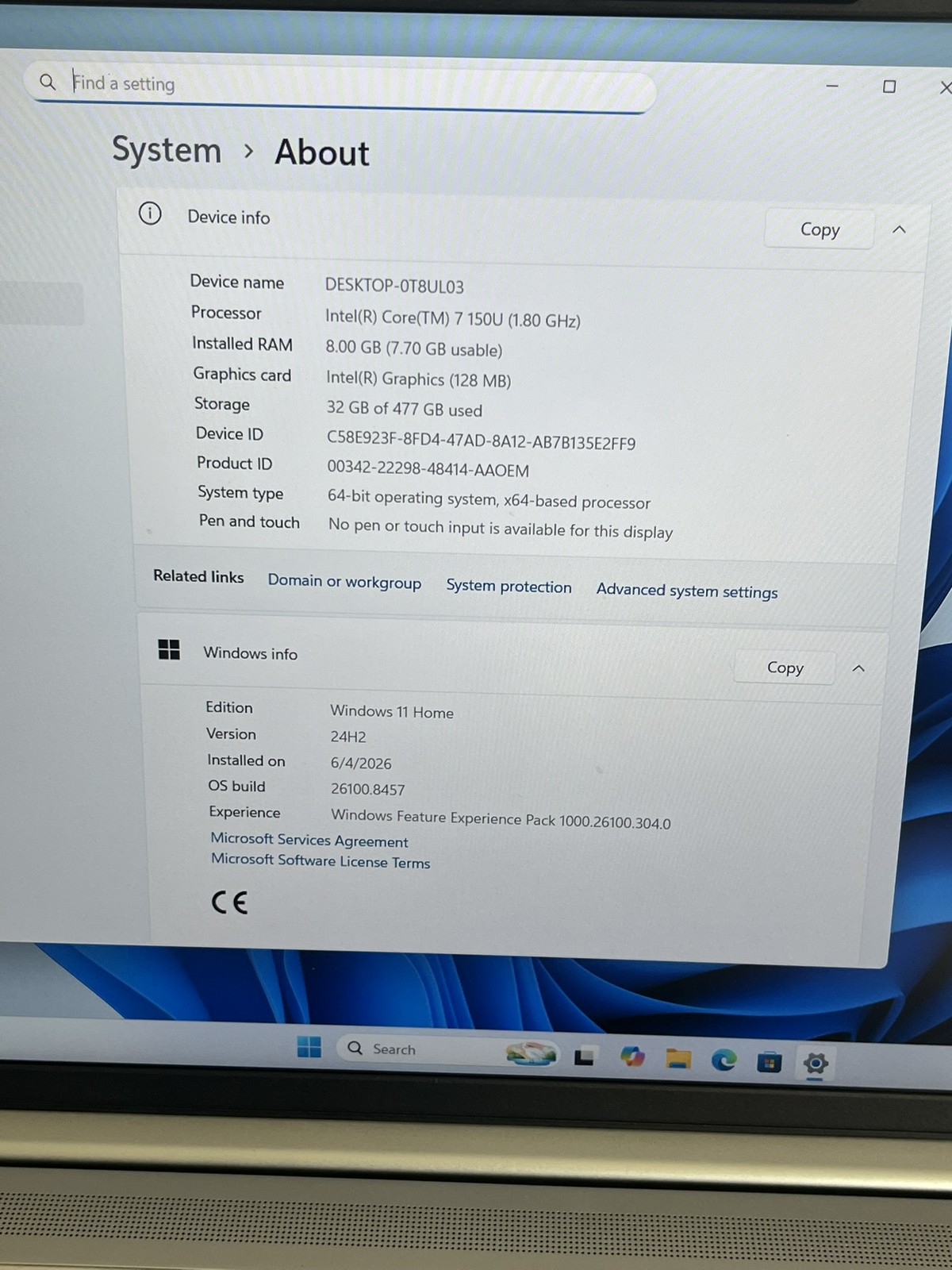This screenshot has width=952, height=1270.
Task: Select the 64-bit operating system type value
Action: coord(489,500)
